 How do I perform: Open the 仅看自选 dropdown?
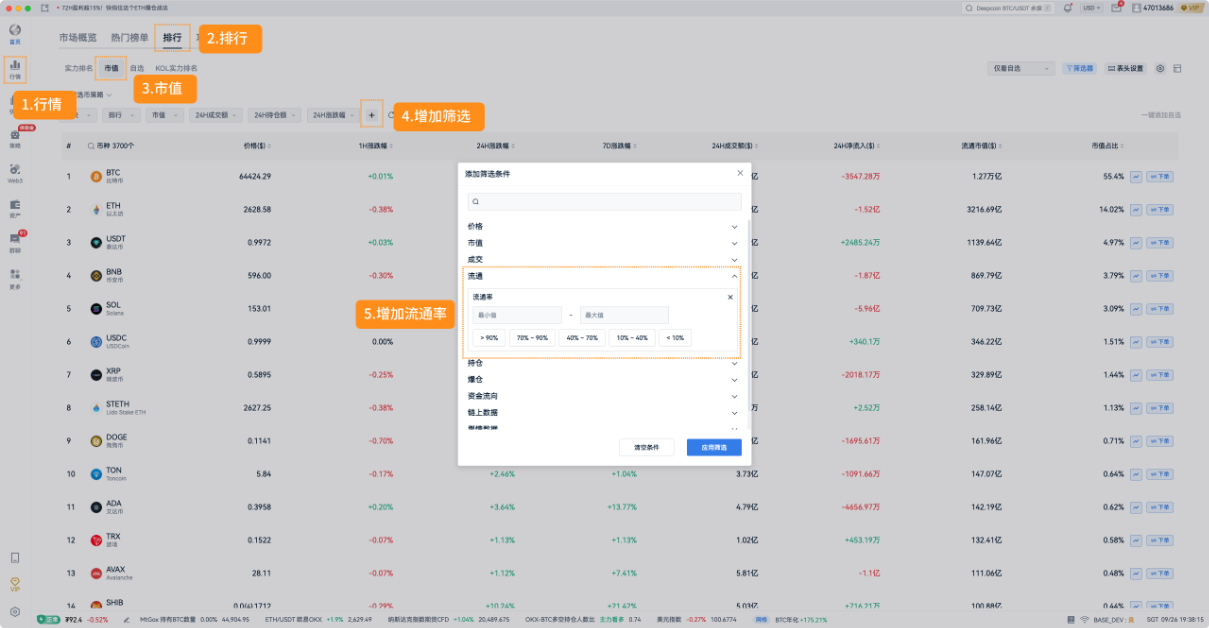coord(1021,68)
